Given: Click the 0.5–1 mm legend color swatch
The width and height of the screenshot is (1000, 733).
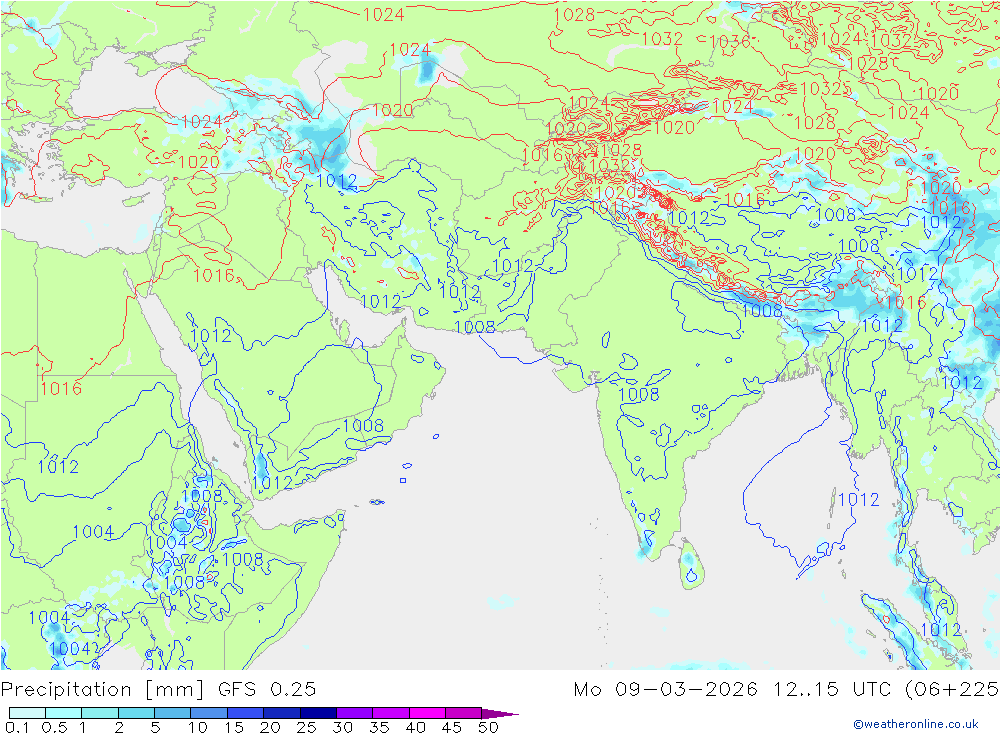Looking at the screenshot, I should click(x=63, y=713).
